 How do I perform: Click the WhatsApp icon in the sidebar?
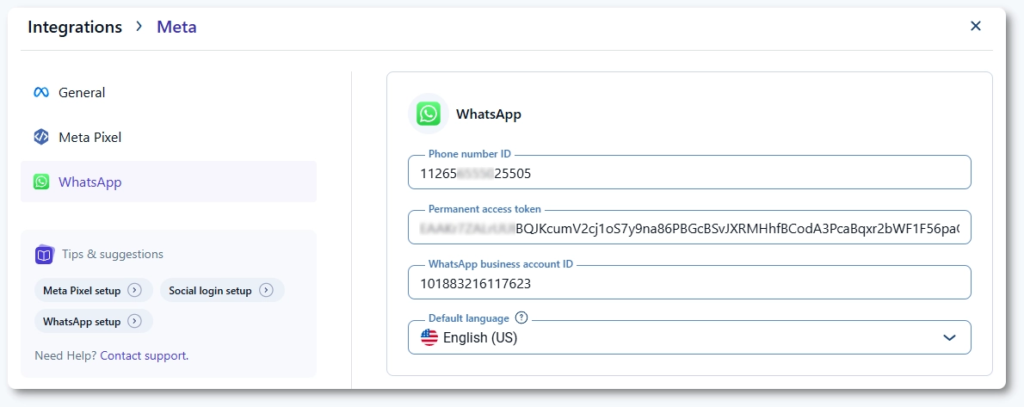tap(41, 182)
